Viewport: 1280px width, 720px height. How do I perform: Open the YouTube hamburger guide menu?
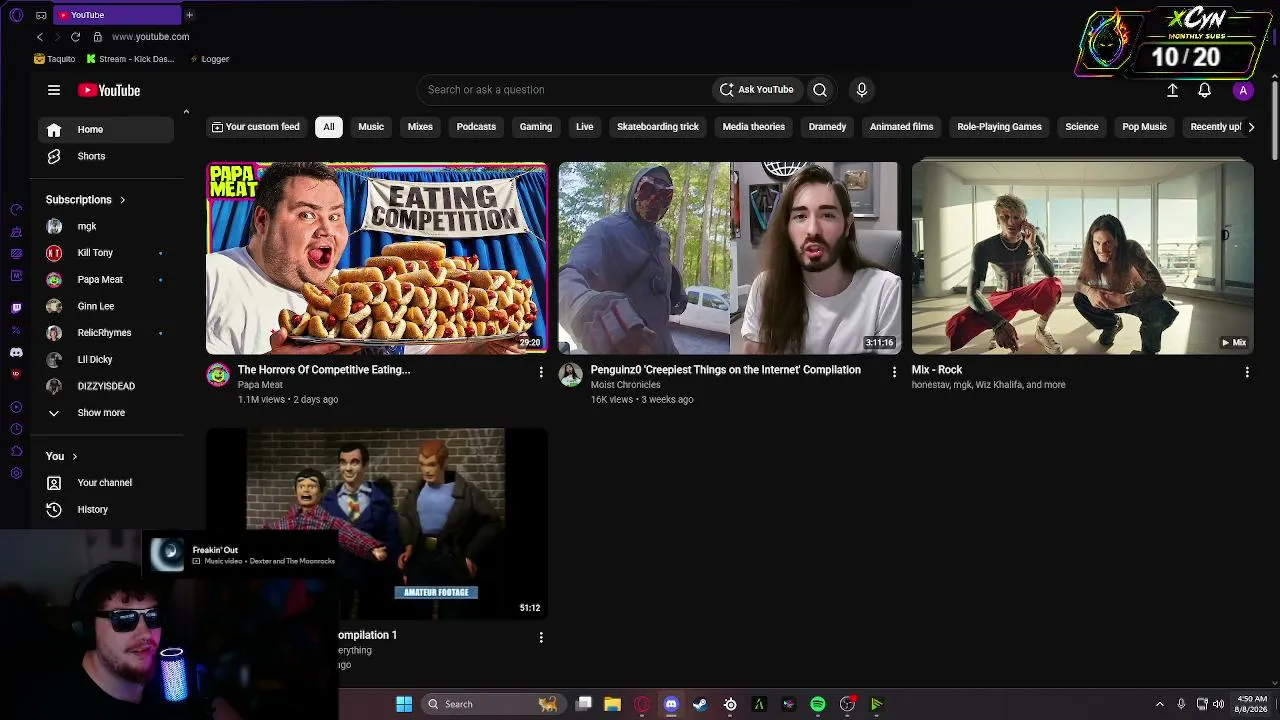[54, 90]
